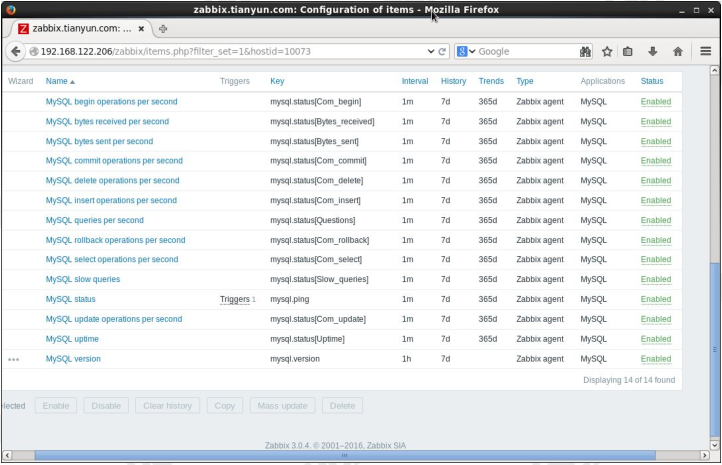This screenshot has width=722, height=465.
Task: Click in the Google search box
Action: [527, 52]
